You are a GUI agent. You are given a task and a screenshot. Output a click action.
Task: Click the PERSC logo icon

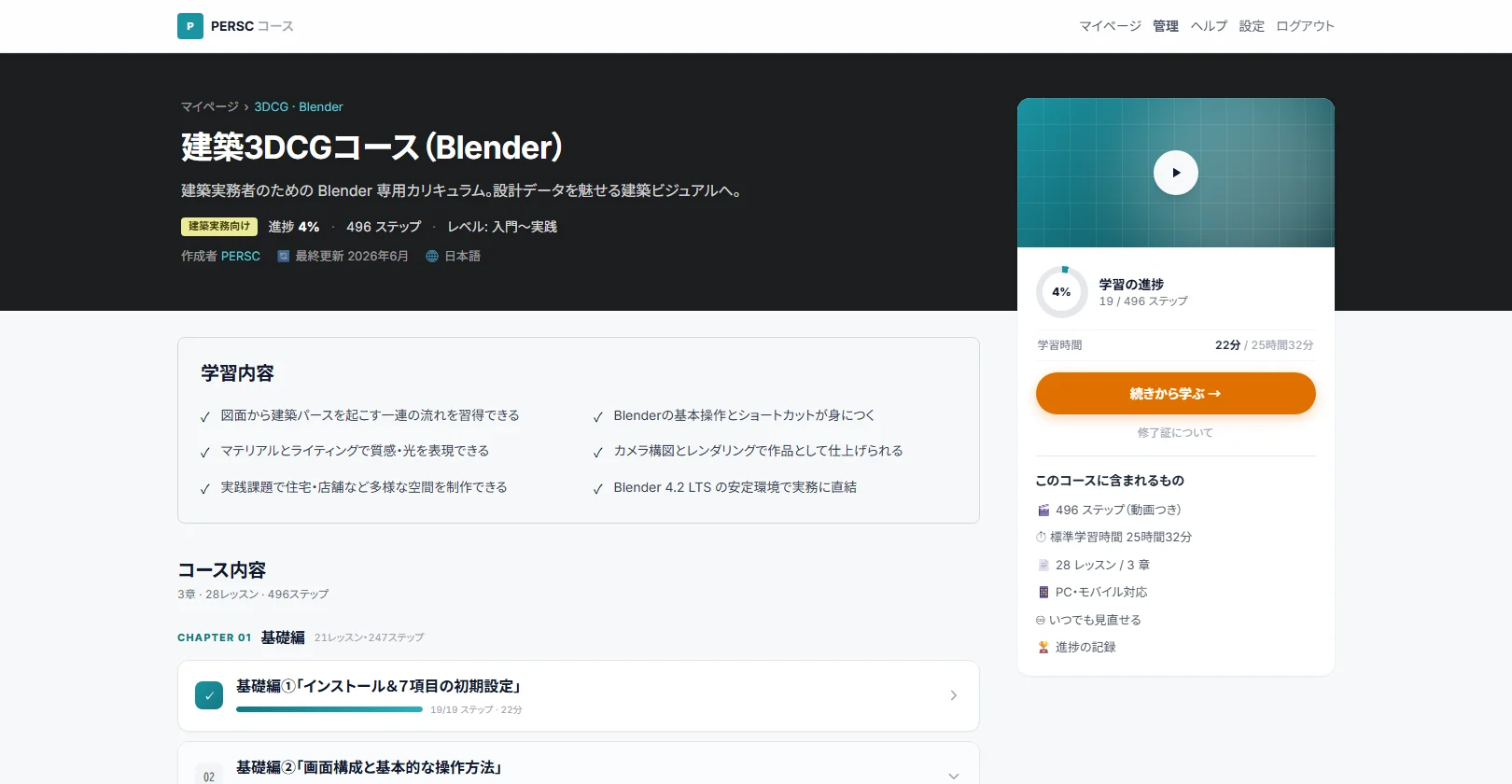point(190,26)
